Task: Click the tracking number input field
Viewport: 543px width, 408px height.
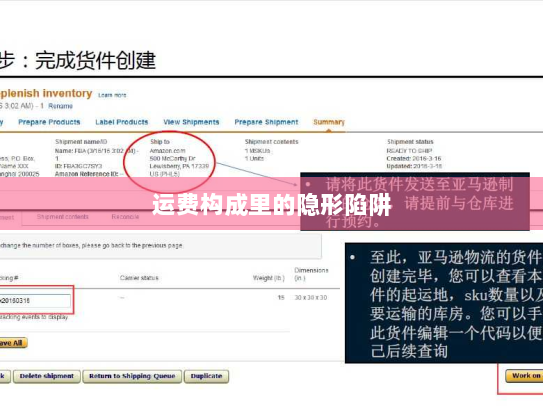Action: [x=35, y=301]
